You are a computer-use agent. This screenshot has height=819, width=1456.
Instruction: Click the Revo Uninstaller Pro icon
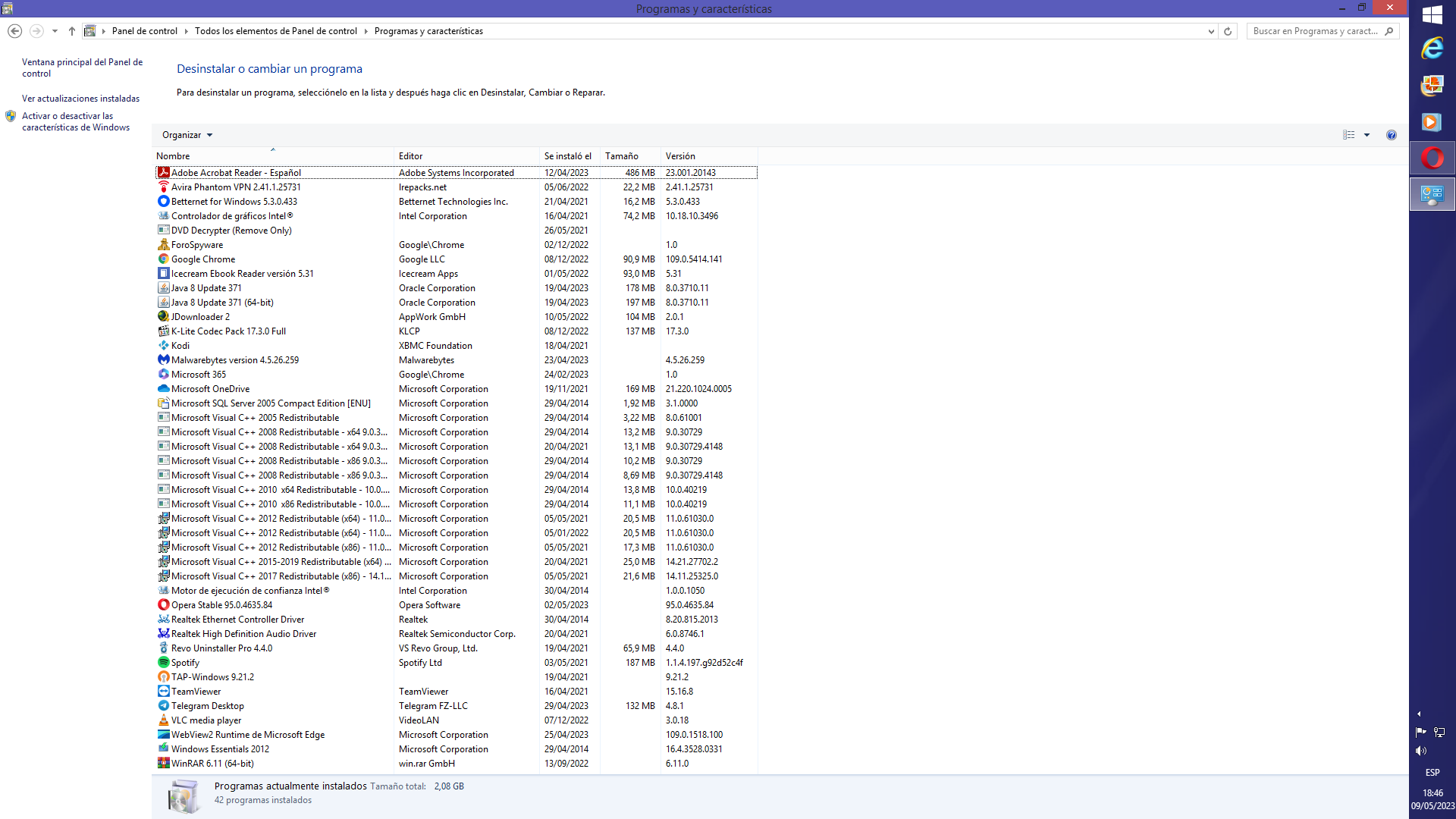tap(163, 648)
